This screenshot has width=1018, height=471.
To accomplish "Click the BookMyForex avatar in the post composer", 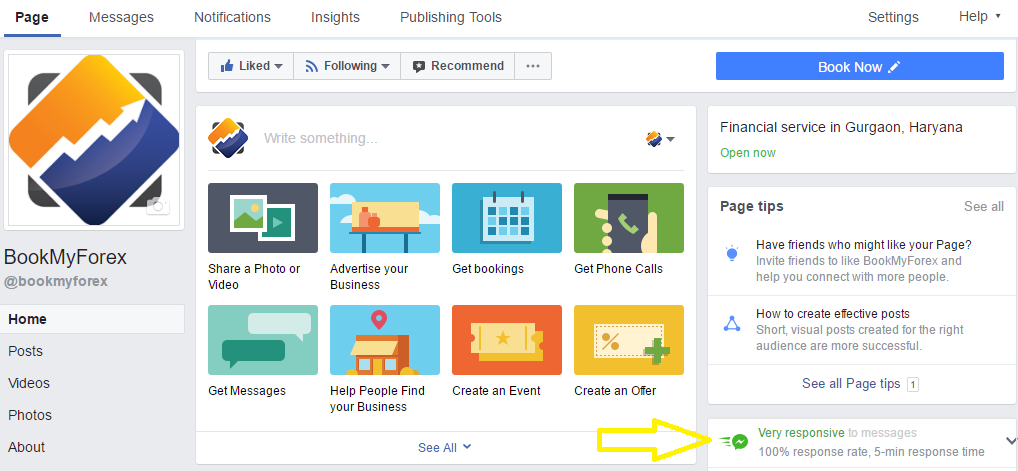I will click(x=228, y=138).
